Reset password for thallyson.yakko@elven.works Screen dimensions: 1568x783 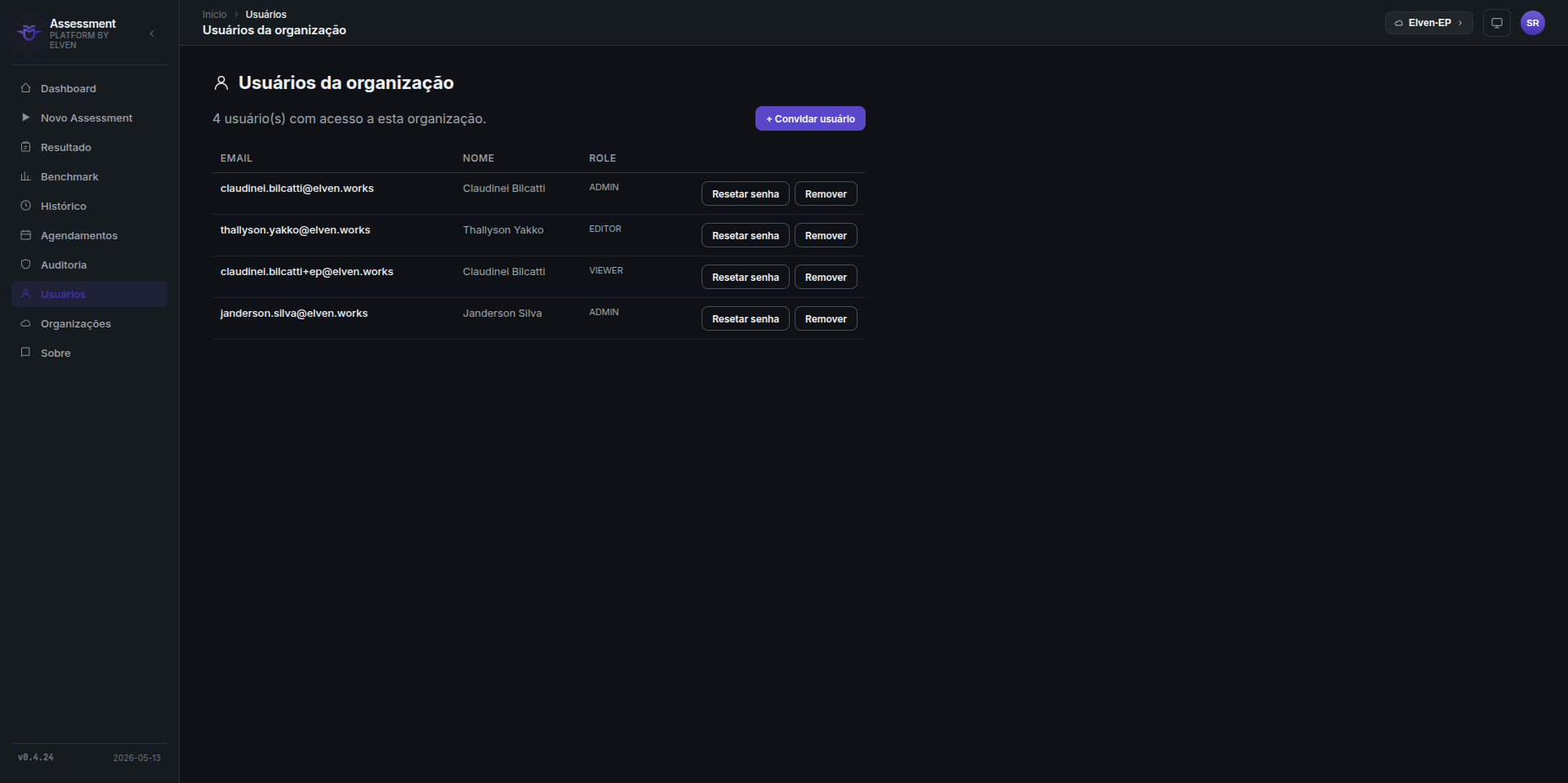(x=746, y=235)
